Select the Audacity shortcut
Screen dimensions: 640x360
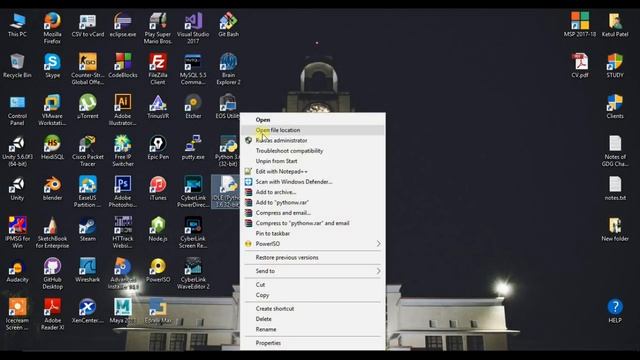17,270
